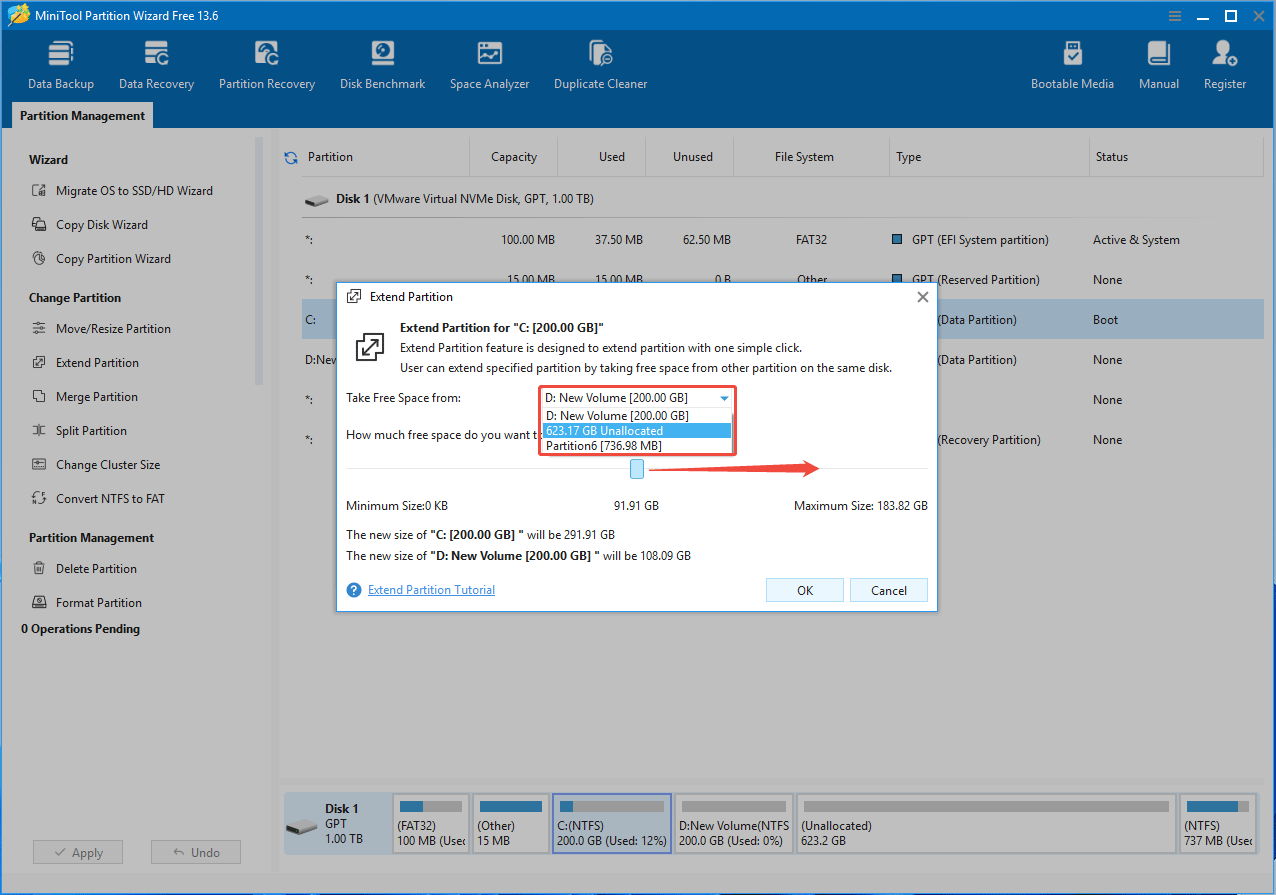The image size is (1276, 895).
Task: Select the C:(NTFS) block in disk map
Action: click(x=612, y=824)
